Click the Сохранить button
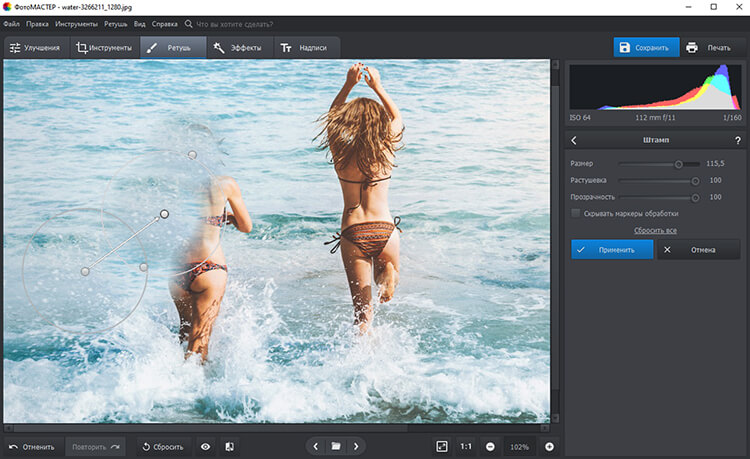 [646, 47]
